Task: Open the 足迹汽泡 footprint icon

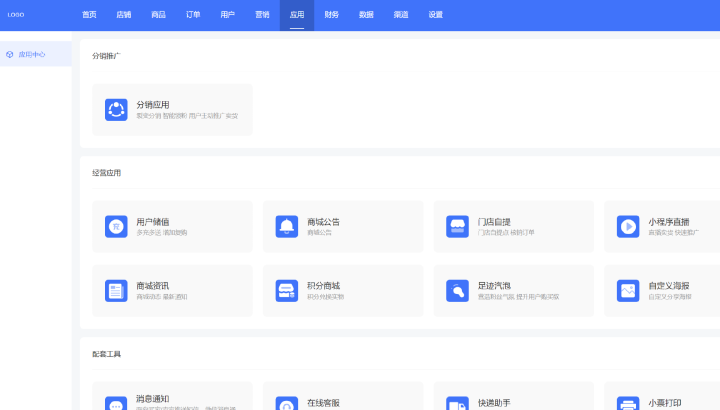Action: pyautogui.click(x=457, y=291)
